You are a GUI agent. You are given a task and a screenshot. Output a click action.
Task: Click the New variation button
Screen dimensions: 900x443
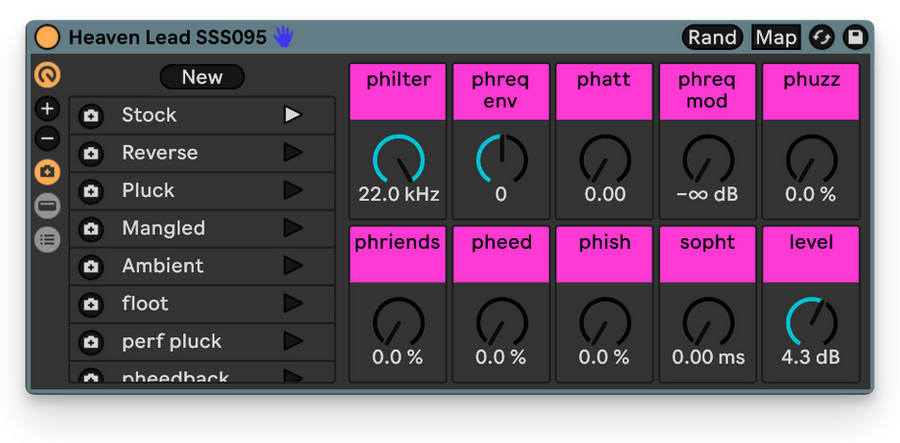[x=202, y=77]
